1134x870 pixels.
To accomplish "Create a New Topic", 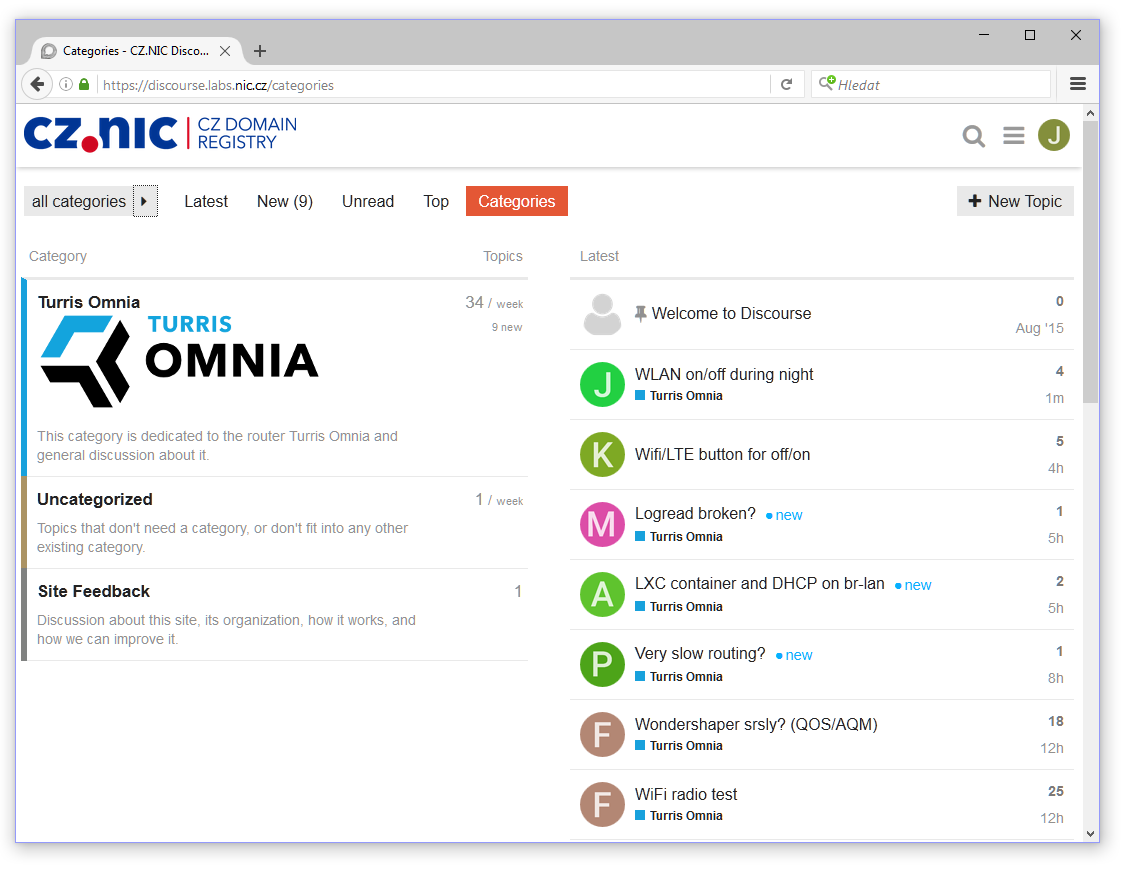I will (1015, 201).
